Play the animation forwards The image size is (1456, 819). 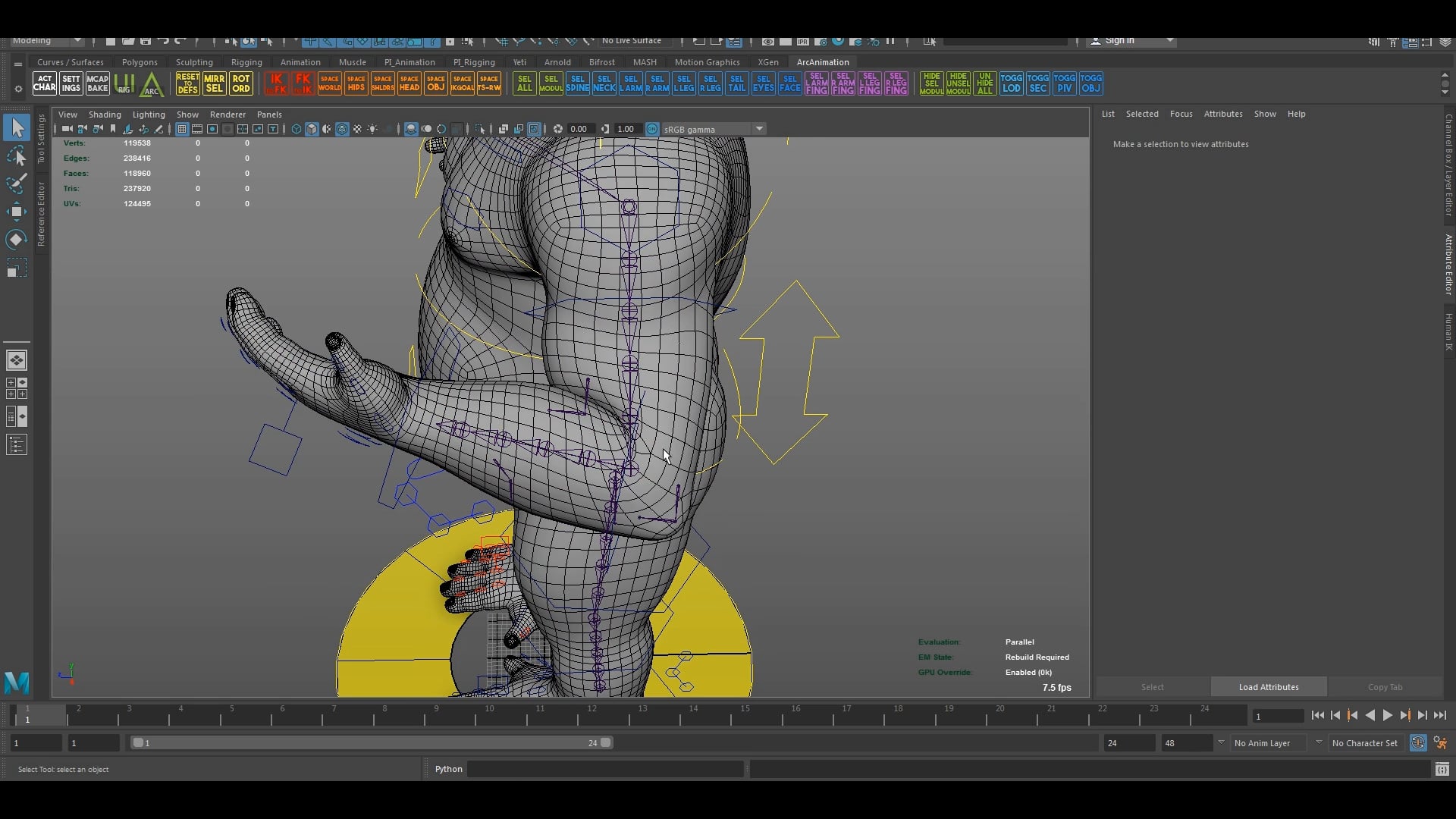pos(1387,715)
